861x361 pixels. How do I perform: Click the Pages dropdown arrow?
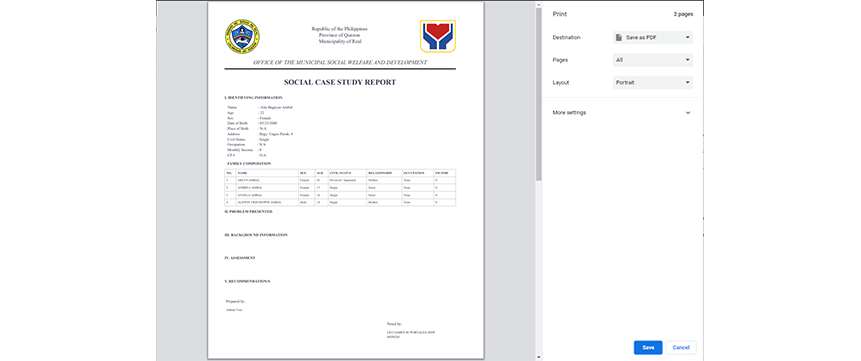pos(687,60)
